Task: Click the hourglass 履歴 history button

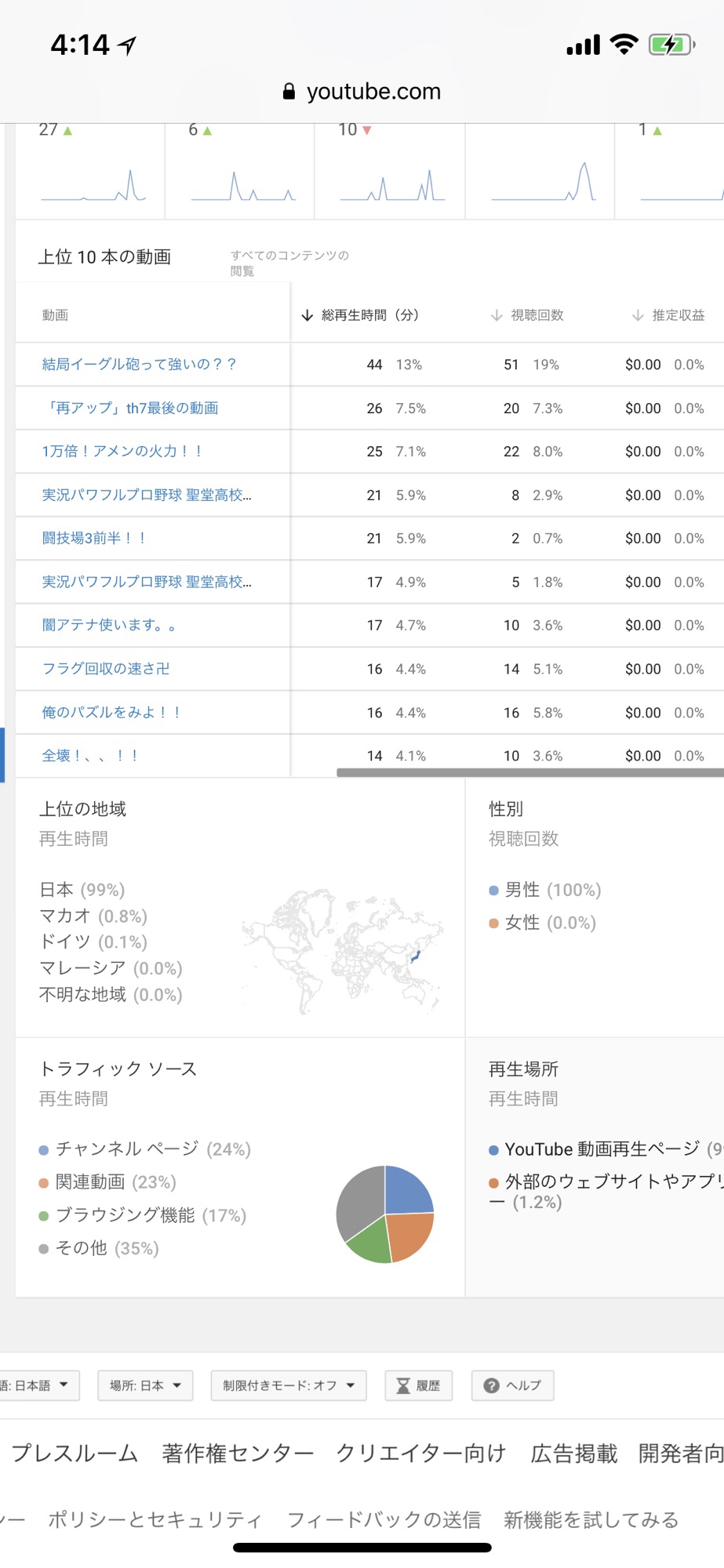Action: coord(418,1385)
